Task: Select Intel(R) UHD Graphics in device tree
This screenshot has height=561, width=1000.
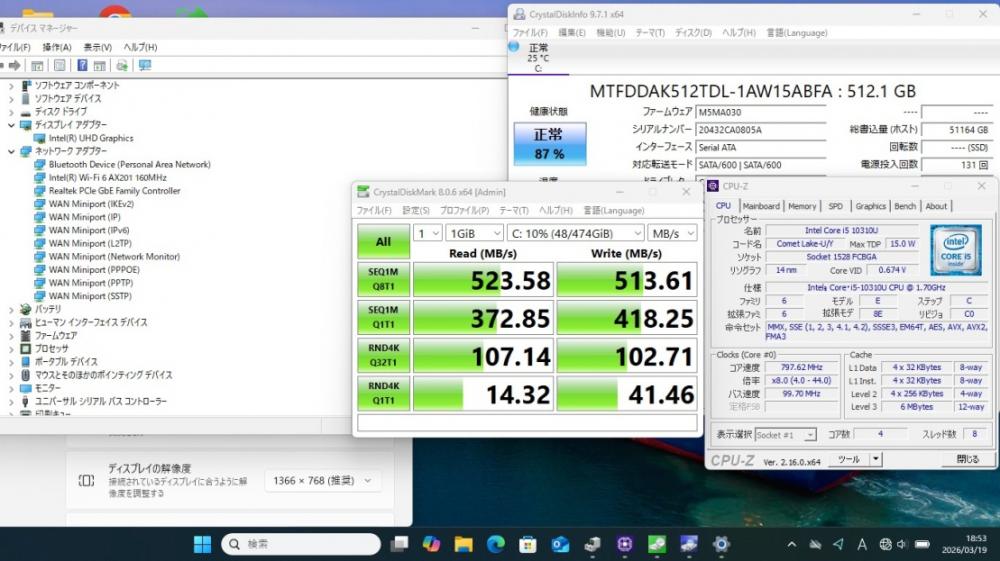Action: coord(91,138)
